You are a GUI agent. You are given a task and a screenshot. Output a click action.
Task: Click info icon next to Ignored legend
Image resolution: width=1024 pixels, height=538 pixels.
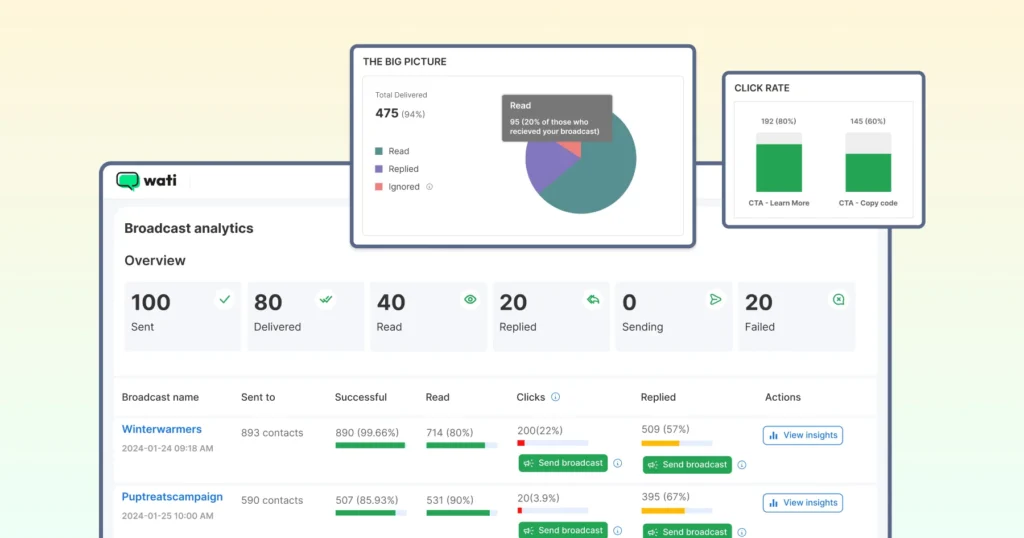coord(430,187)
